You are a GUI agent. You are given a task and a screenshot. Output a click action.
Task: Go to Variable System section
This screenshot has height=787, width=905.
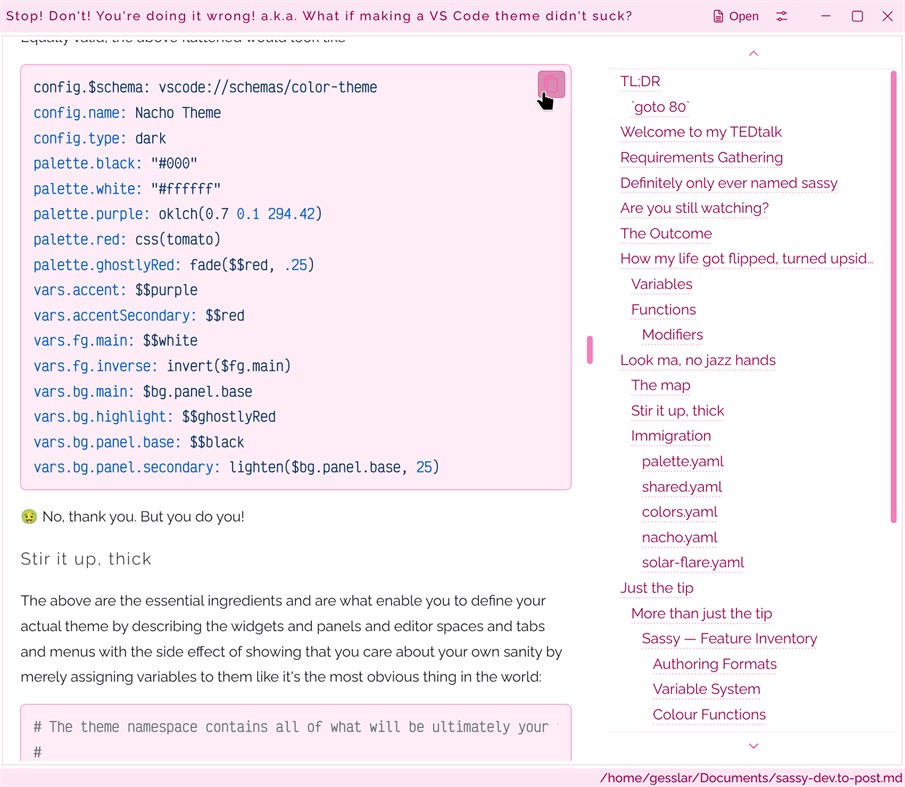coord(706,689)
